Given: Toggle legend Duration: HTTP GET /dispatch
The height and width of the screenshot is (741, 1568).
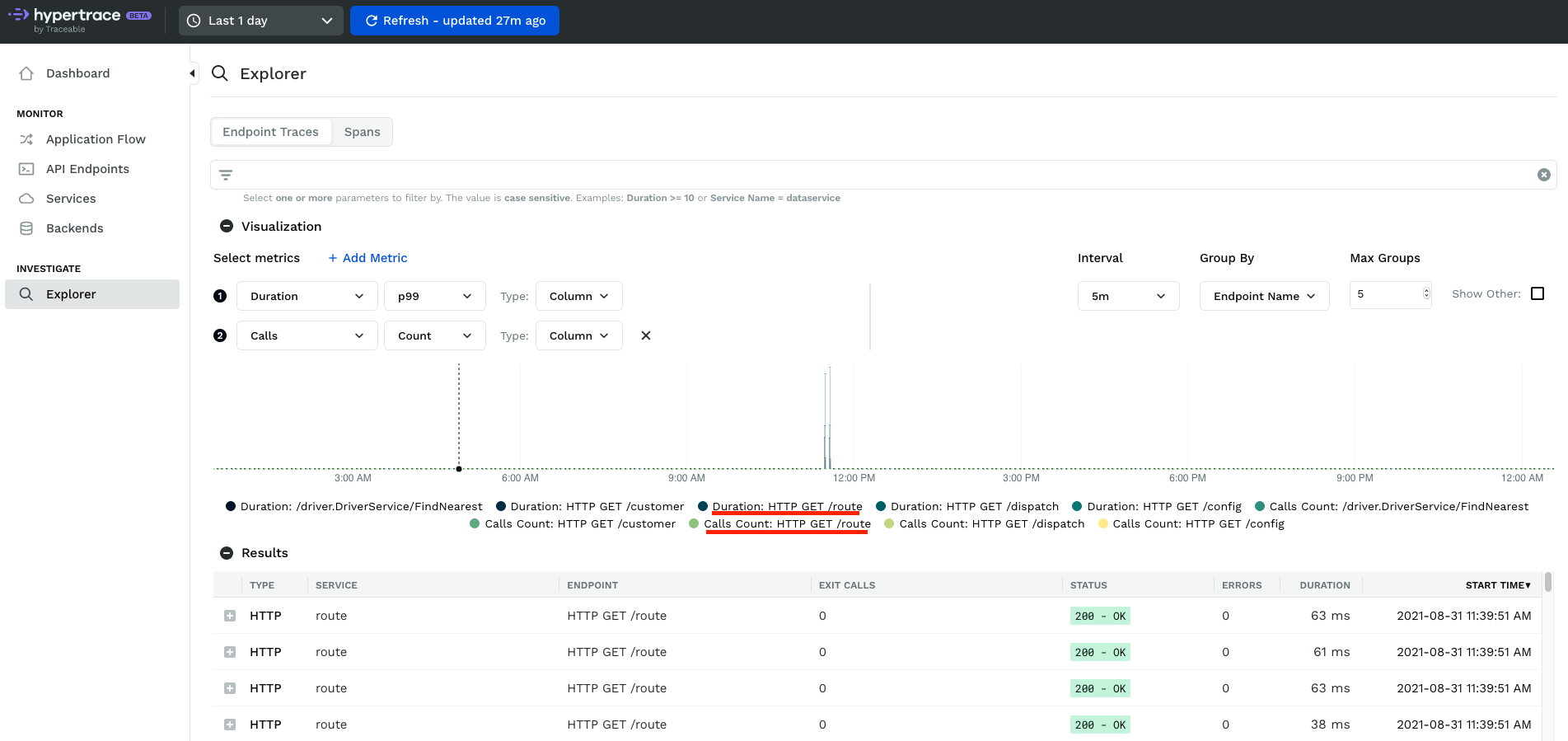Looking at the screenshot, I should pos(967,506).
